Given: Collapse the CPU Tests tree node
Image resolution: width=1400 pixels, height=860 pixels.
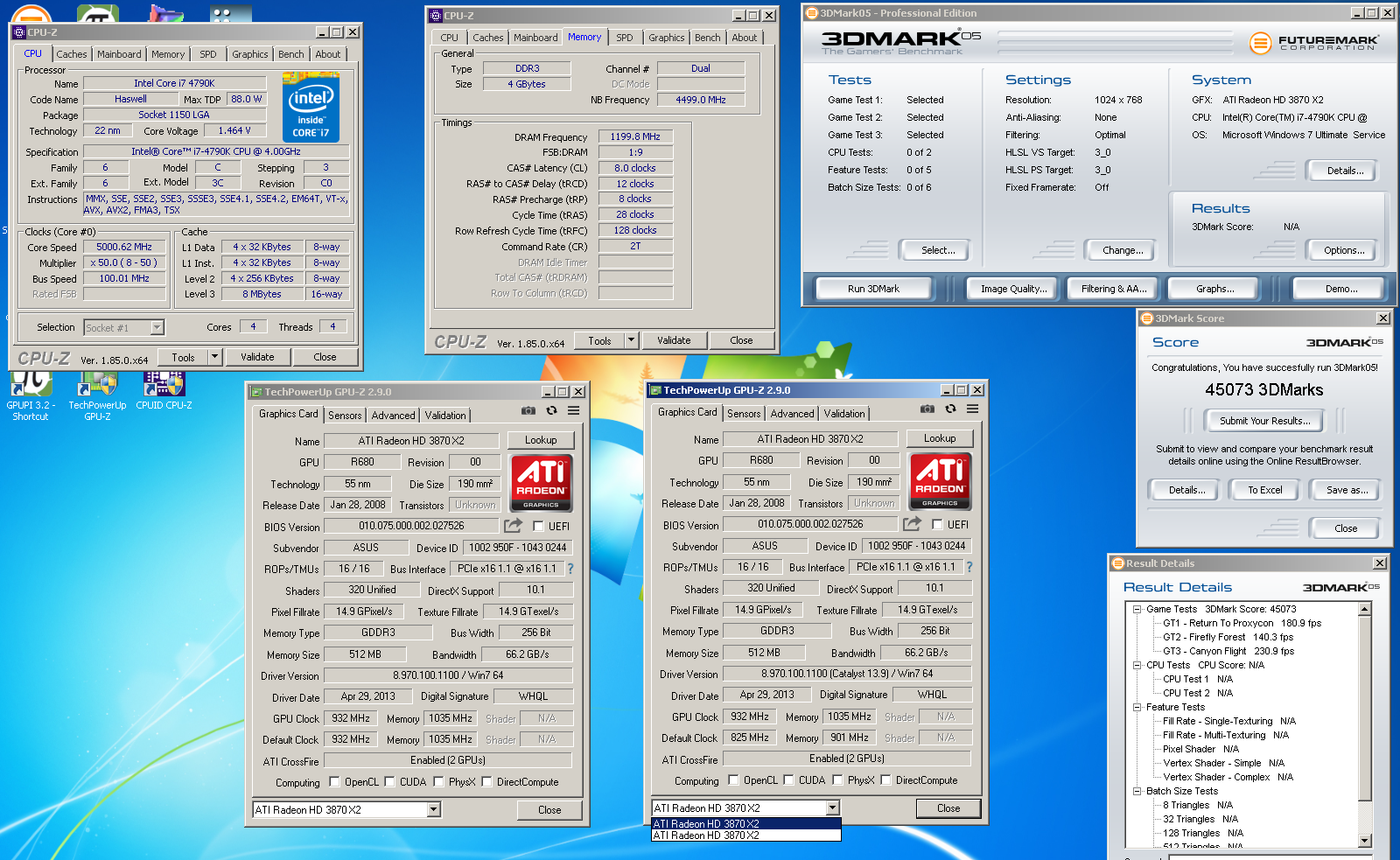Looking at the screenshot, I should click(x=1137, y=665).
